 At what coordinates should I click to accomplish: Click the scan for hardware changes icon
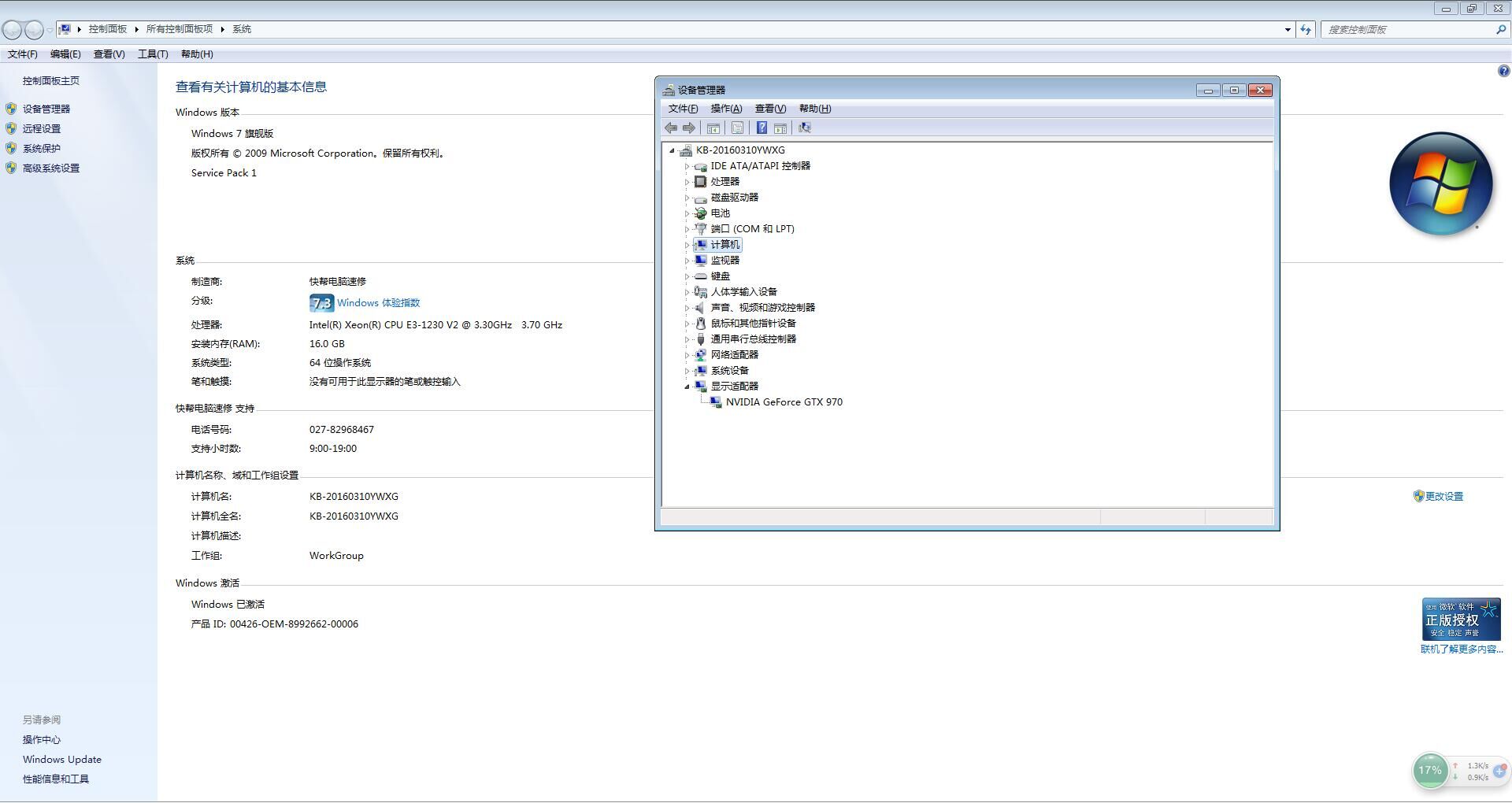pyautogui.click(x=804, y=128)
